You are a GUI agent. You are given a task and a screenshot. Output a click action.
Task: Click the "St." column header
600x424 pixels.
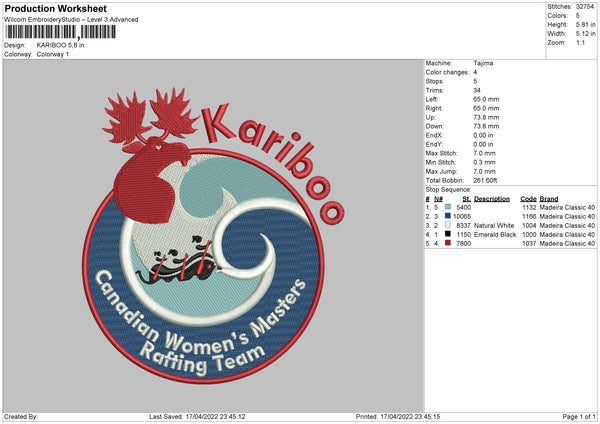[x=466, y=199]
